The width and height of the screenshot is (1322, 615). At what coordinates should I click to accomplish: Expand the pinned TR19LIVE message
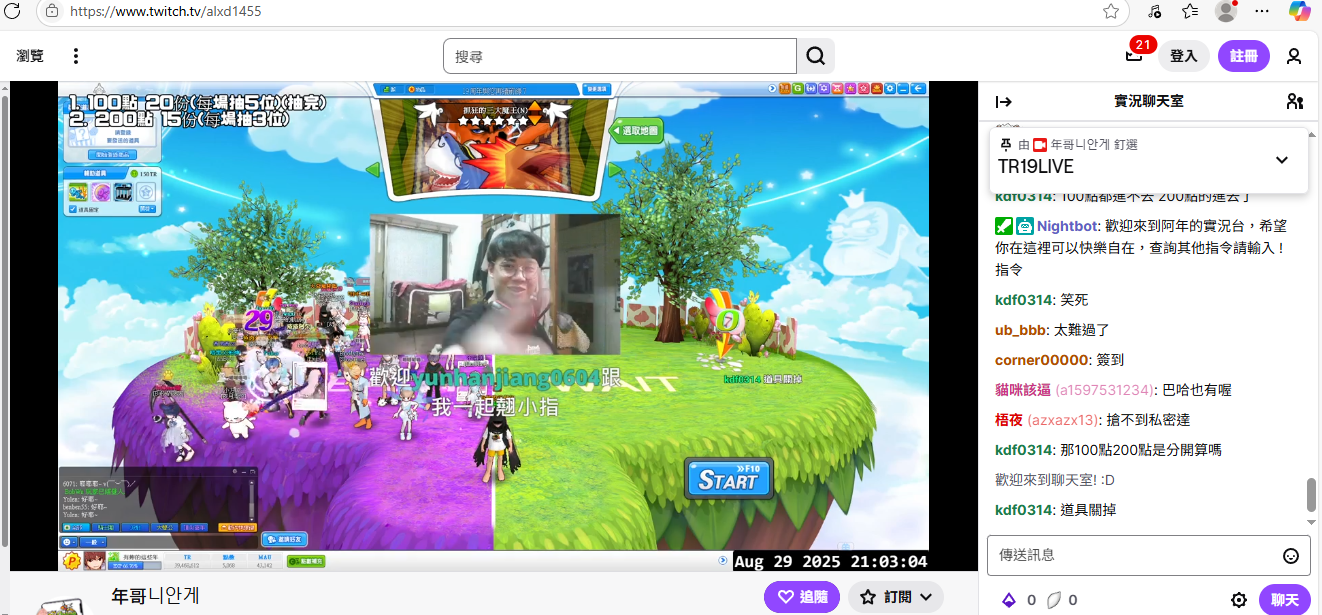(x=1281, y=160)
